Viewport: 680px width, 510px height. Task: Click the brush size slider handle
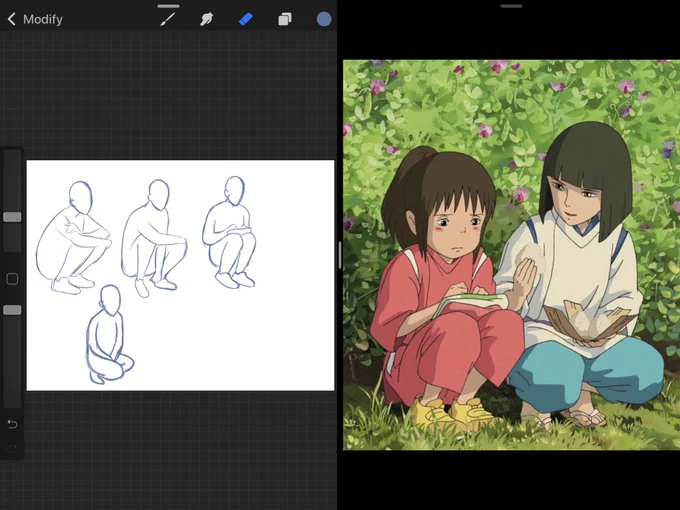(12, 217)
